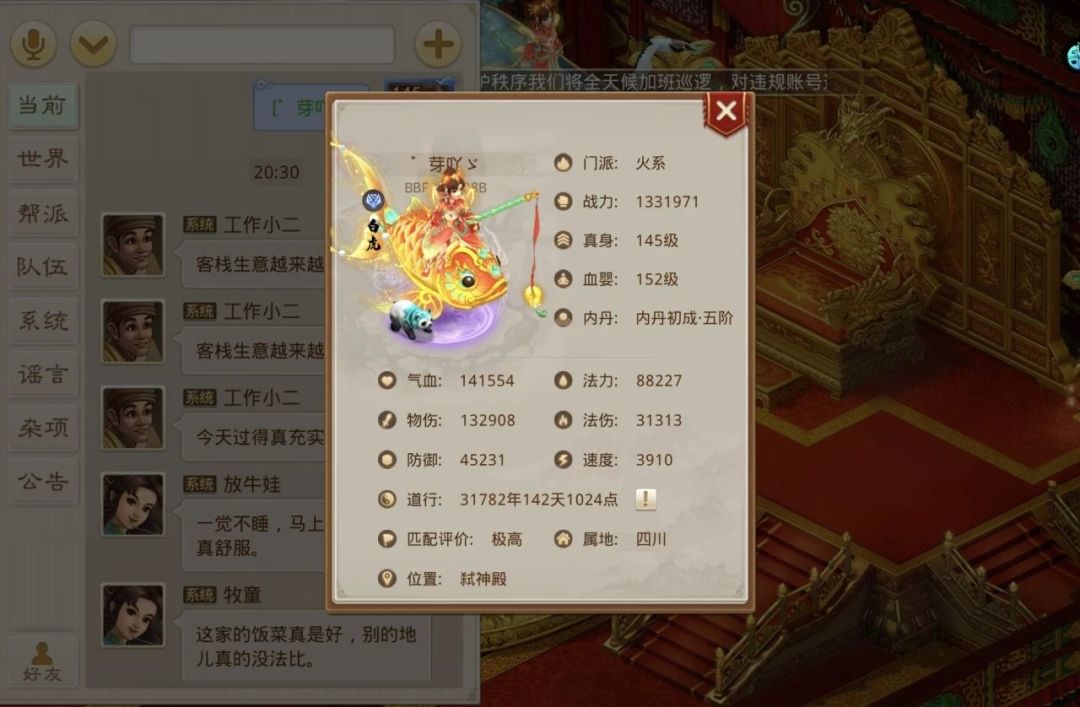This screenshot has height=707, width=1080.
Task: Tap the 牧童 avatar portrait
Action: pos(133,615)
